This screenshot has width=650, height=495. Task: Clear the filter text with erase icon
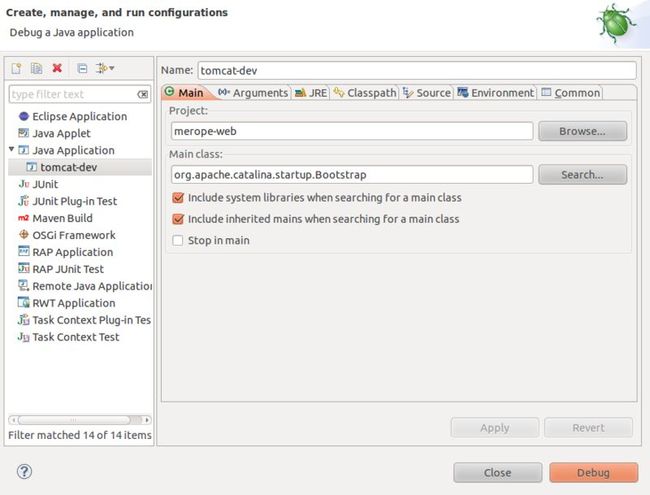coord(143,95)
